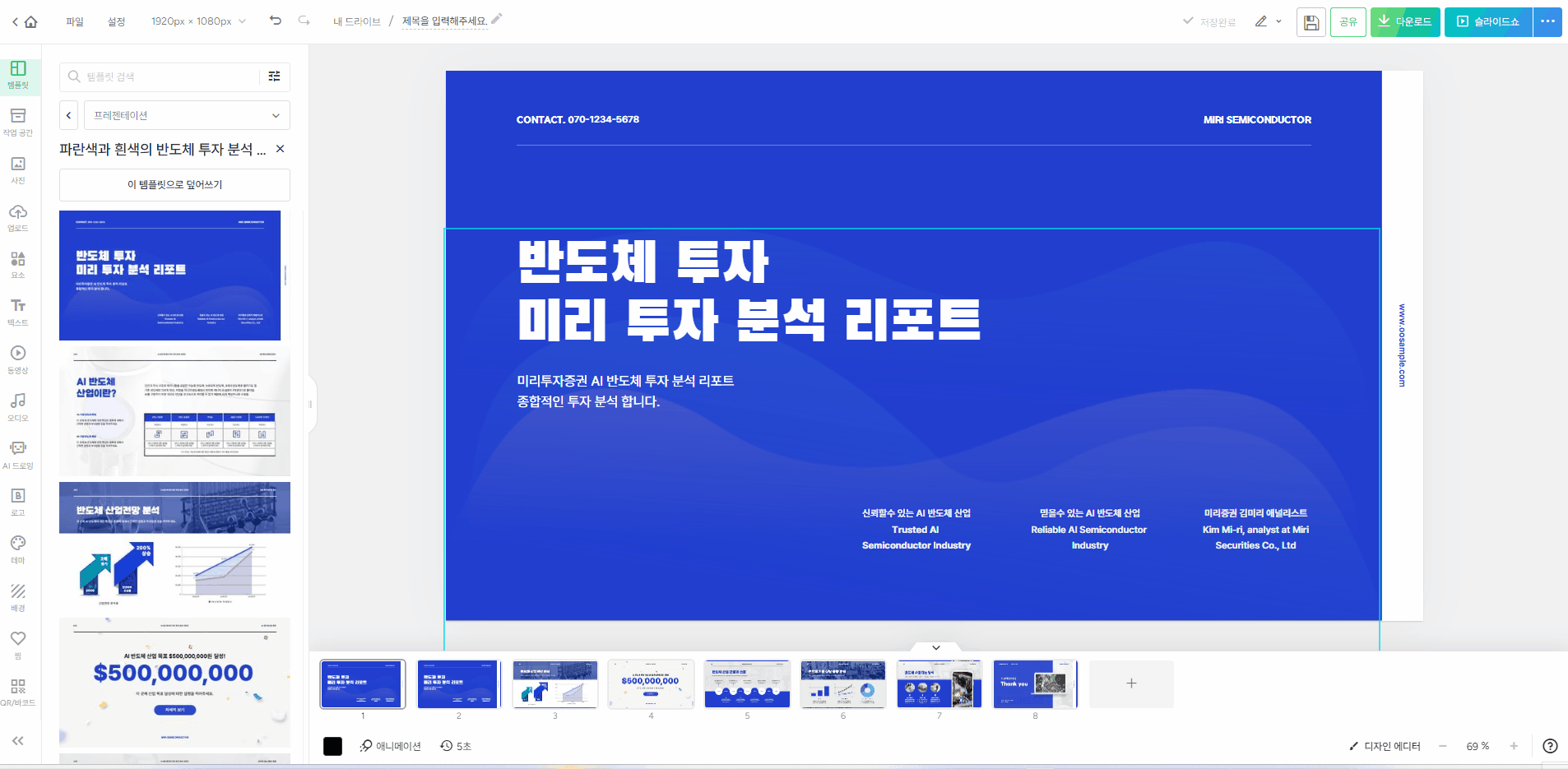Open the 설정 menu
Viewport: 1568px width, 769px height.
116,21
